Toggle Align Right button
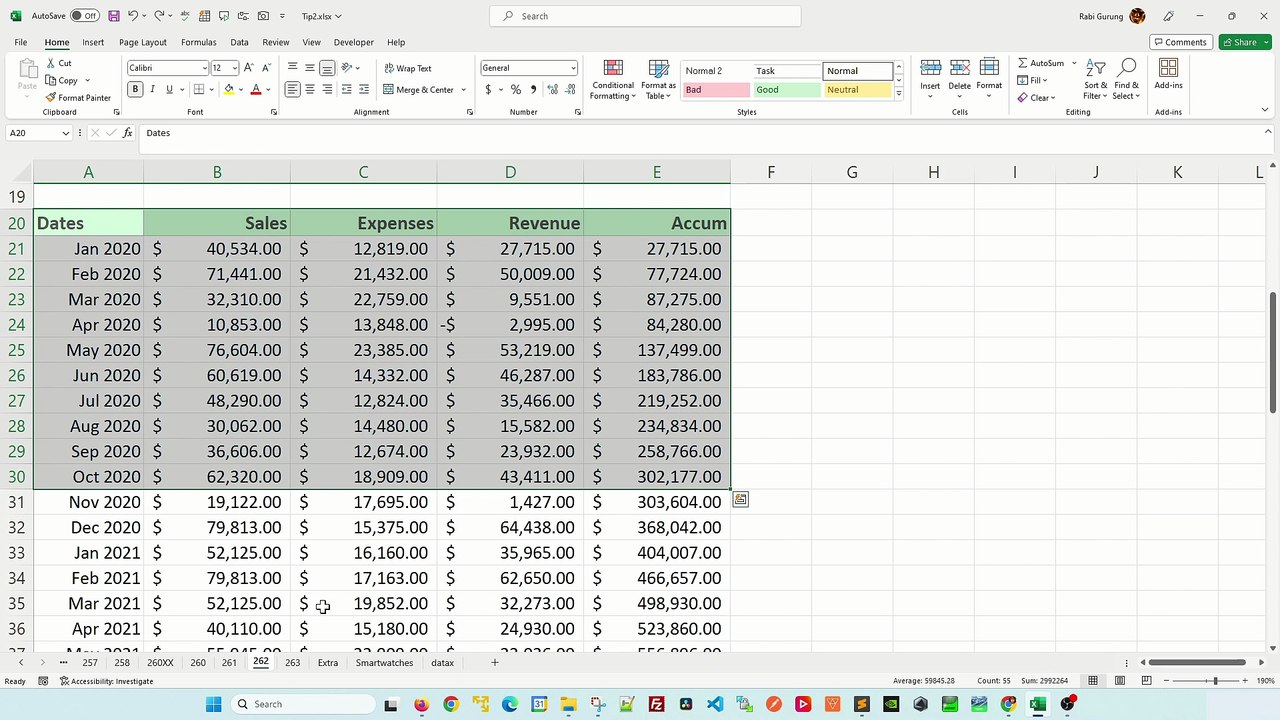Image resolution: width=1280 pixels, height=720 pixels. (x=327, y=89)
